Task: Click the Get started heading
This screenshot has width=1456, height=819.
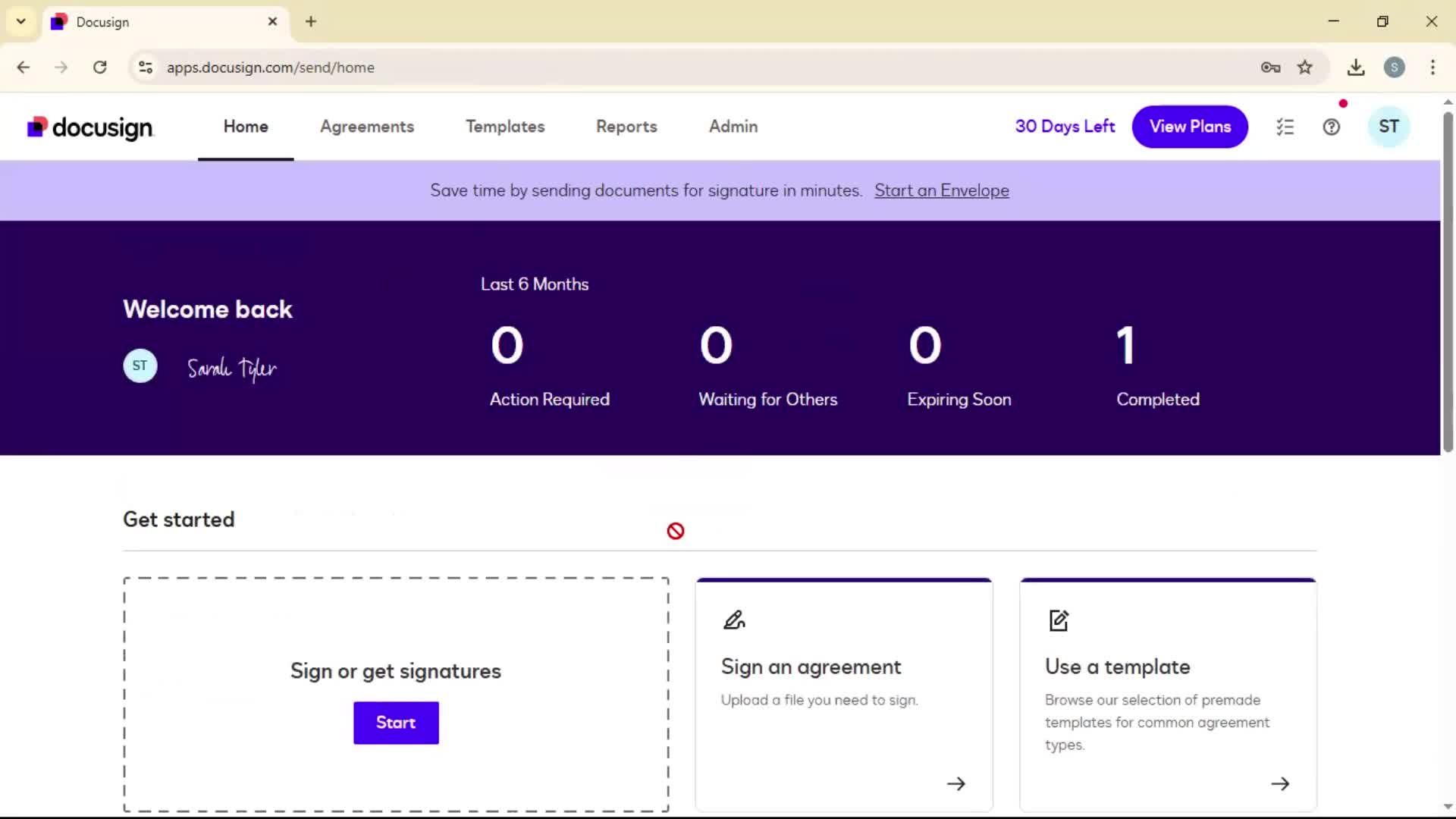Action: [179, 519]
